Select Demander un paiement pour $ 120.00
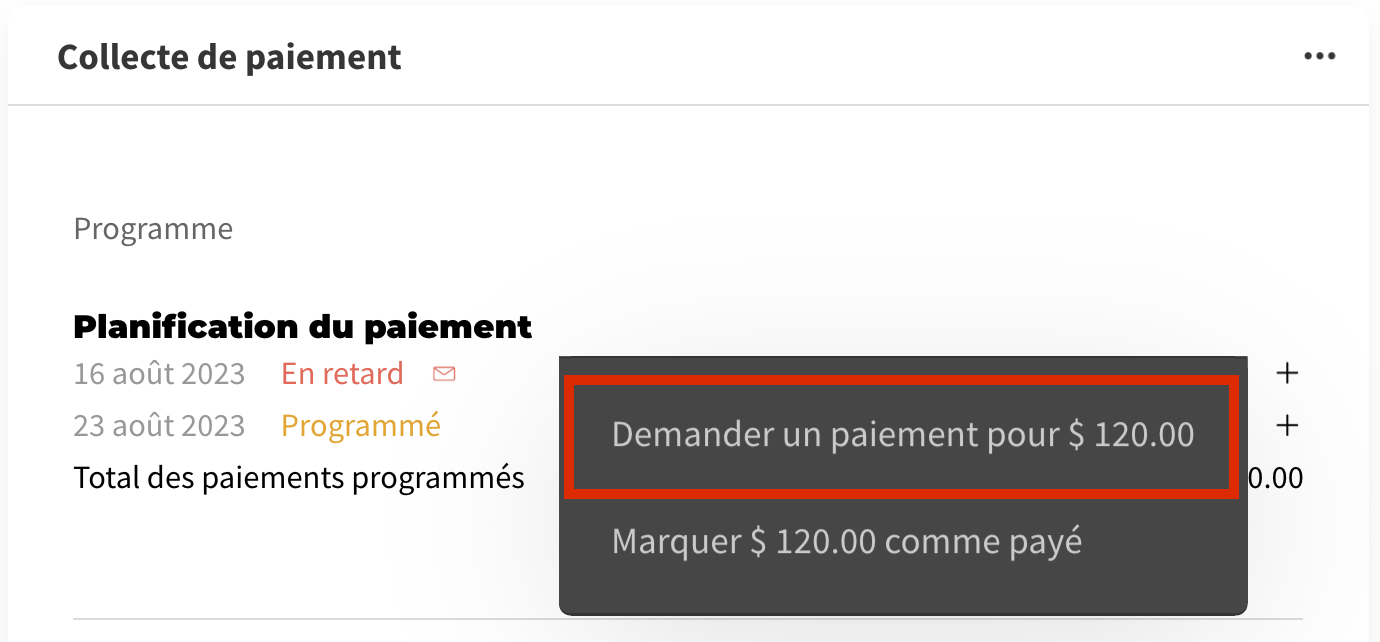1380x642 pixels. (x=902, y=435)
